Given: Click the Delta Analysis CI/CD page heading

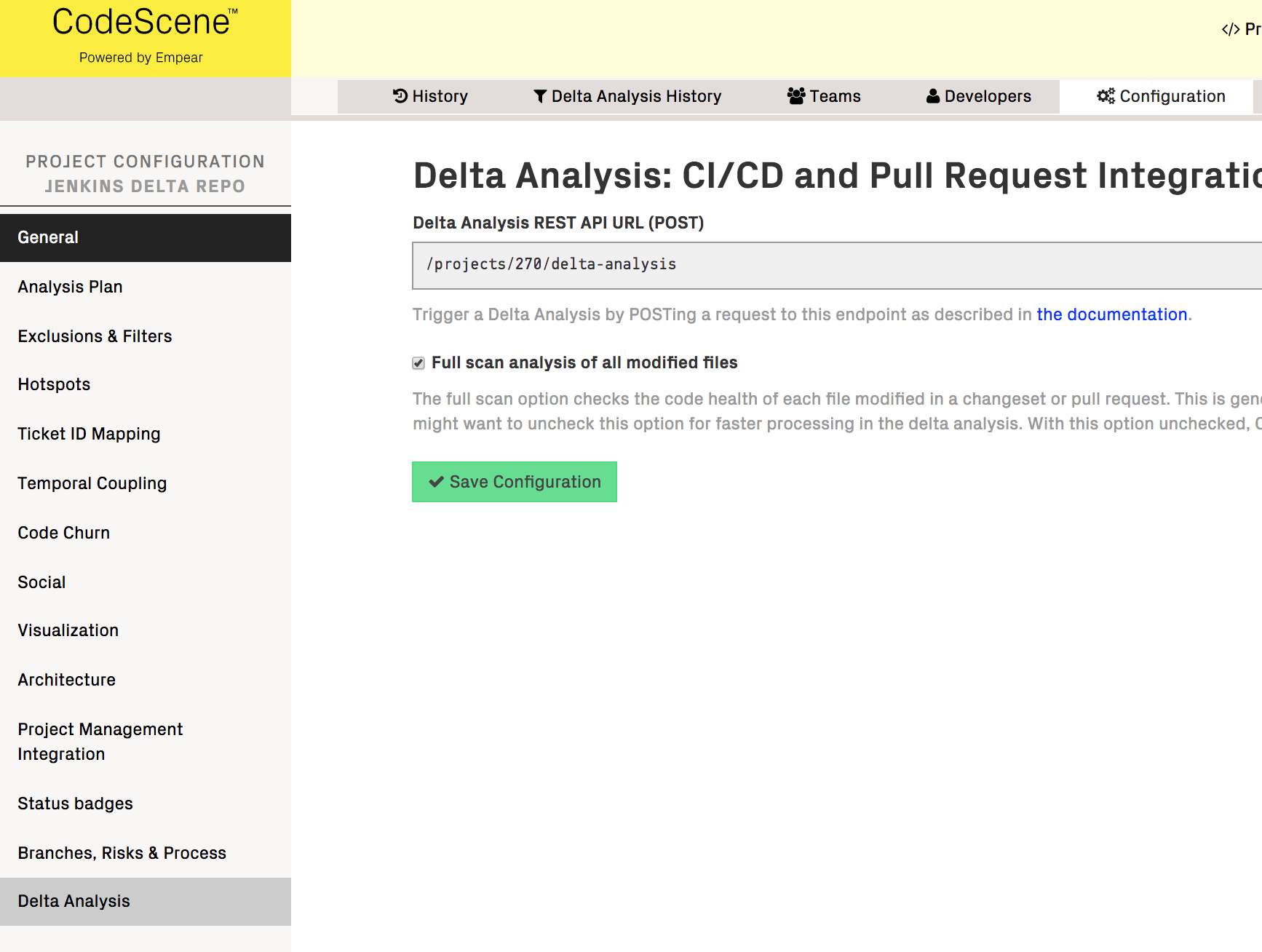Looking at the screenshot, I should 837,175.
